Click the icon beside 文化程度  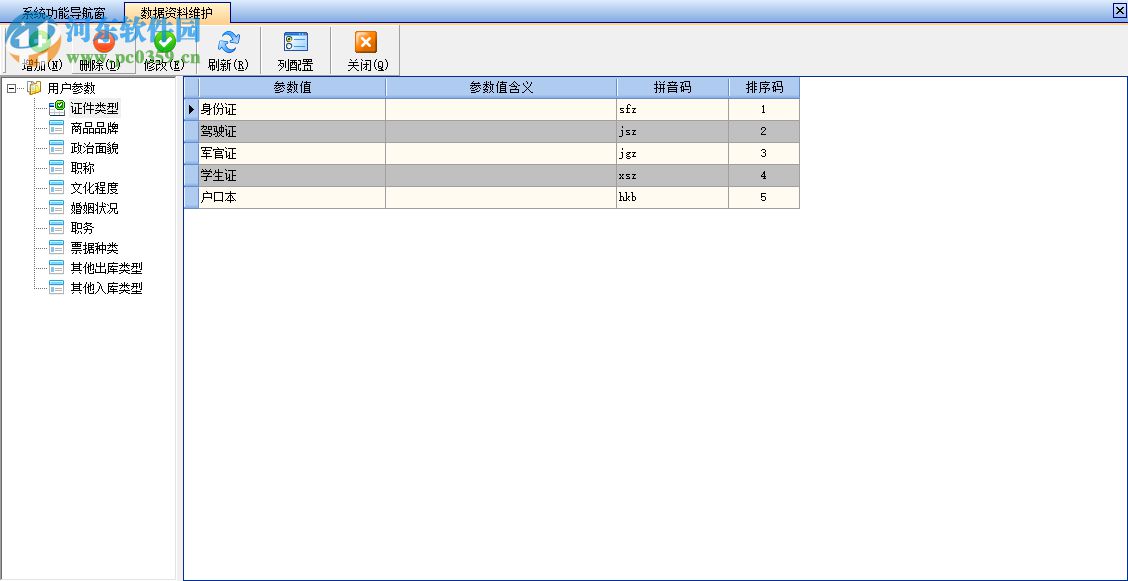click(57, 188)
